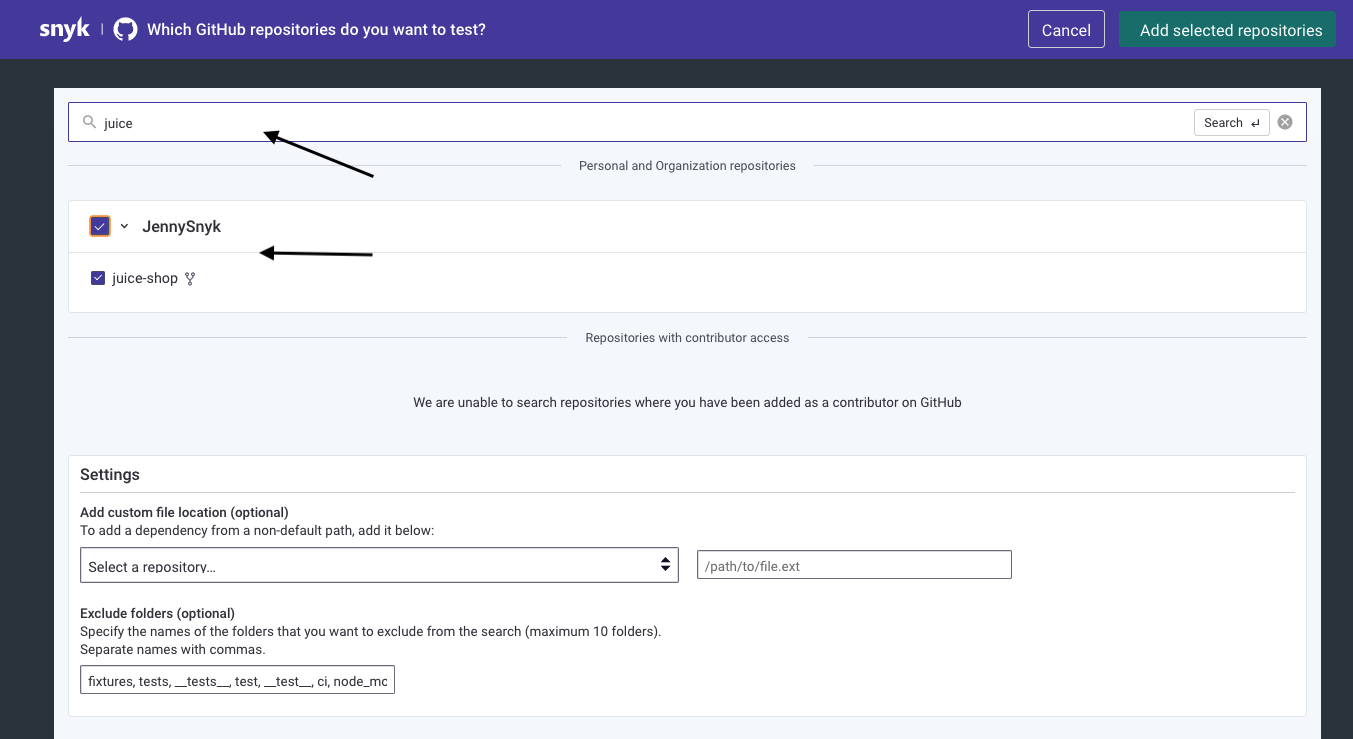Uncheck the JennySnyk organization checkbox
Screen dimensions: 1353x739
pyautogui.click(x=99, y=226)
